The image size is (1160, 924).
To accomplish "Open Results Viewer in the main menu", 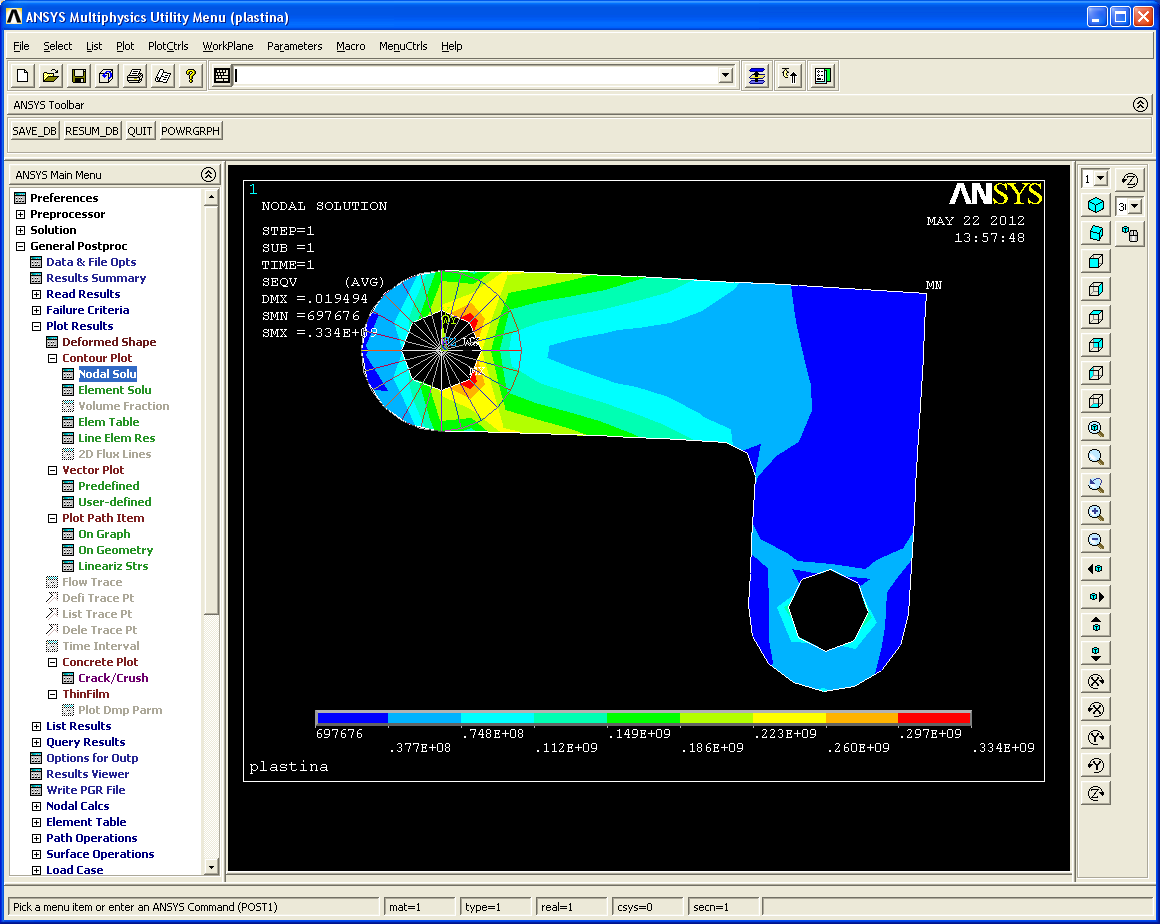I will [x=87, y=774].
